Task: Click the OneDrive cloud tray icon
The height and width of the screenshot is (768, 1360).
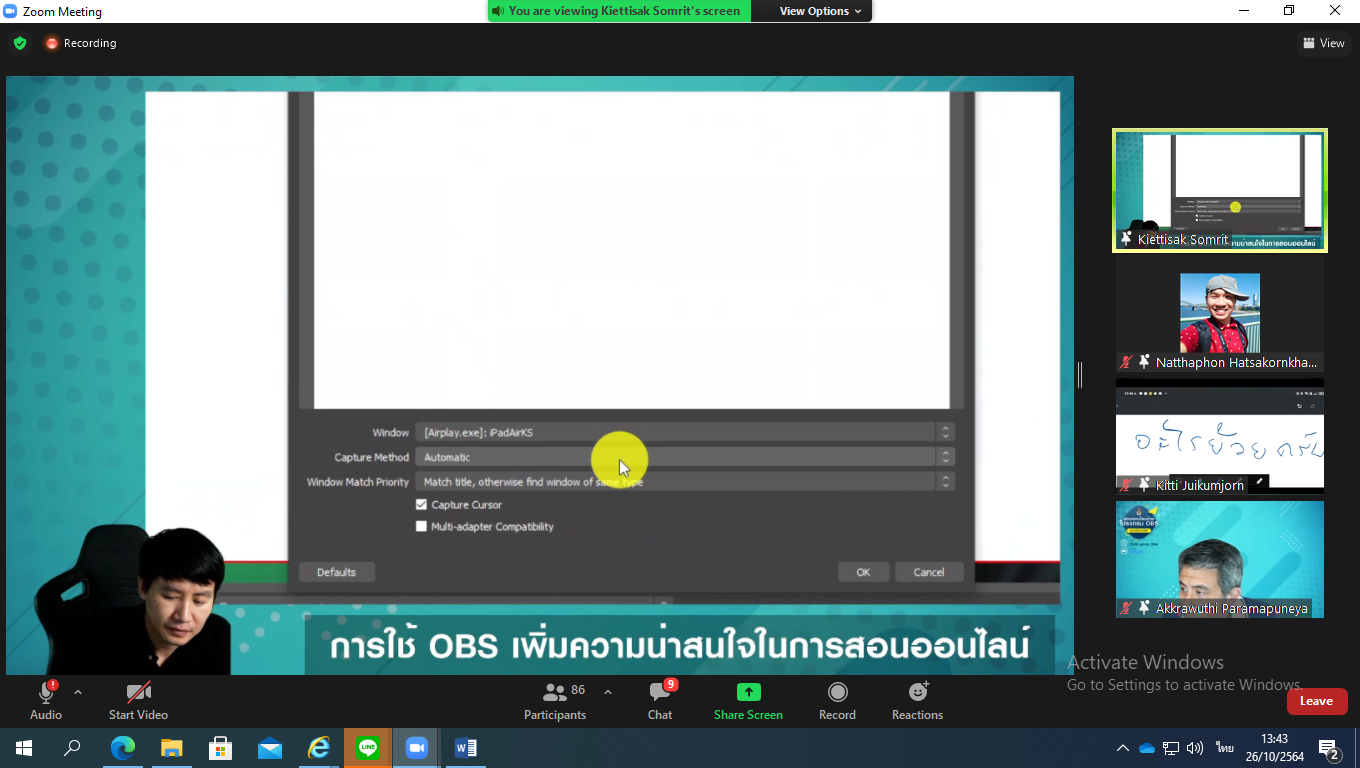Action: click(x=1147, y=748)
